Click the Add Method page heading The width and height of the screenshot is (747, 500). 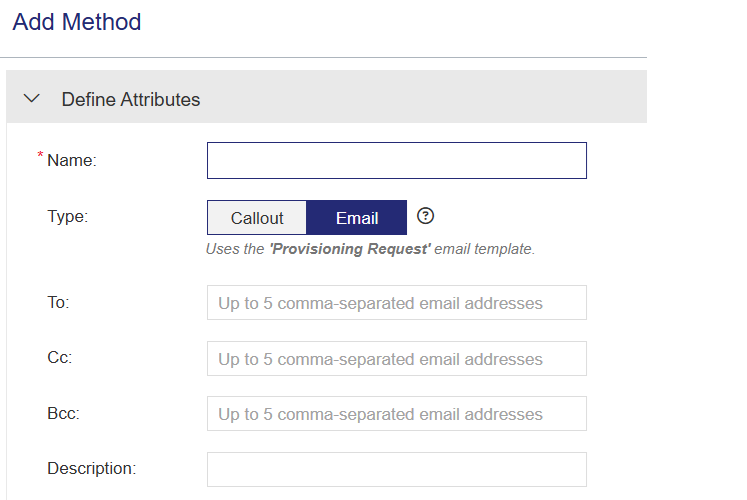point(77,22)
